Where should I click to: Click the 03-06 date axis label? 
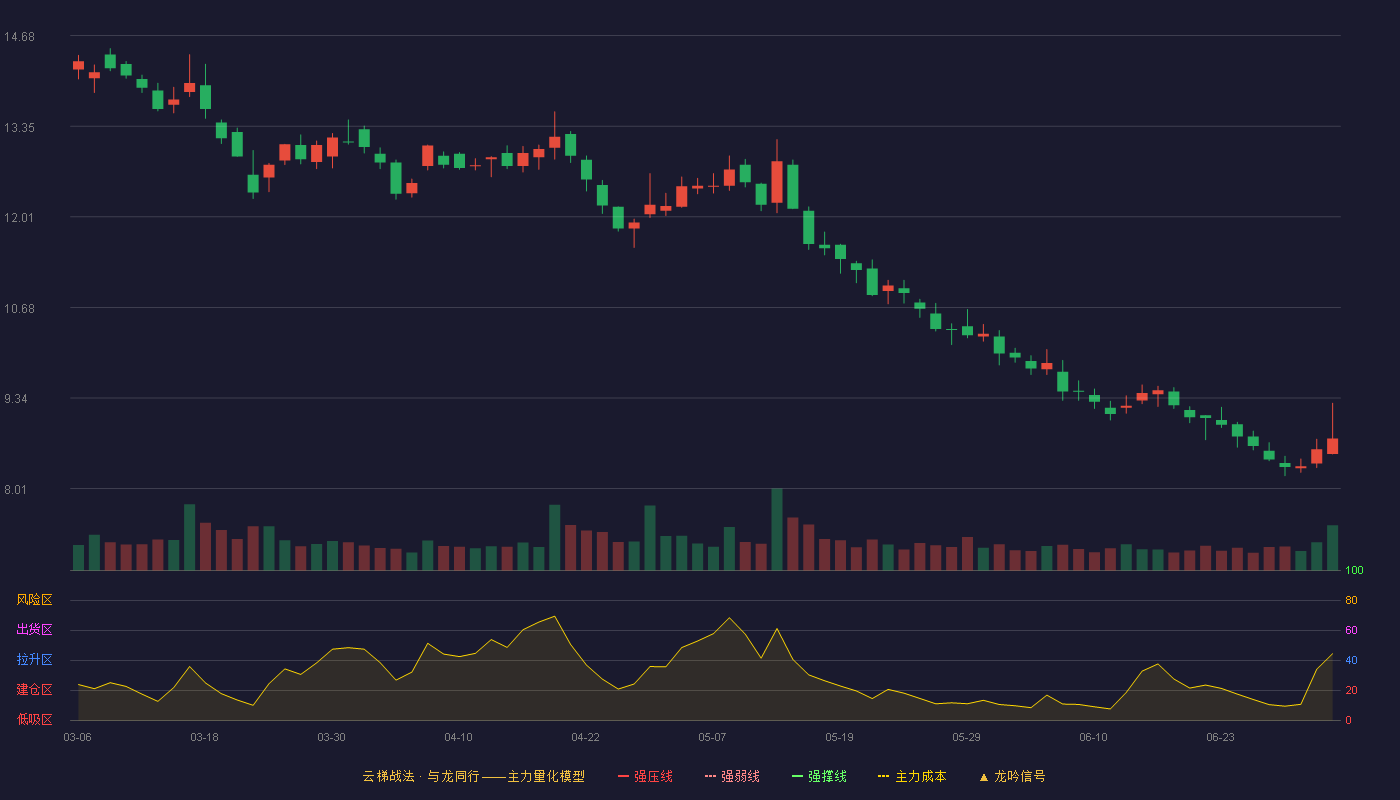pyautogui.click(x=77, y=737)
